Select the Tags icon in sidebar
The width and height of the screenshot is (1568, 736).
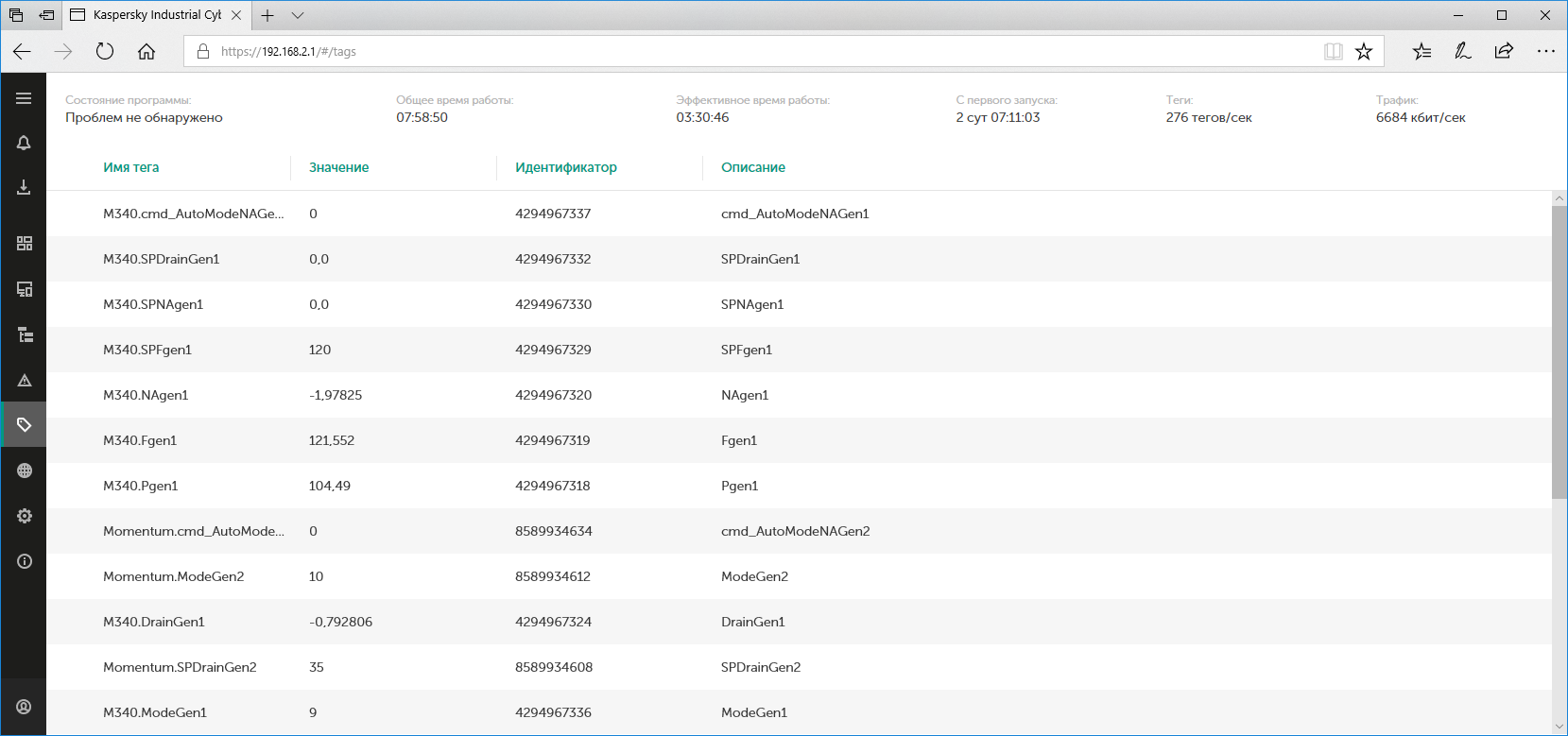click(x=25, y=425)
